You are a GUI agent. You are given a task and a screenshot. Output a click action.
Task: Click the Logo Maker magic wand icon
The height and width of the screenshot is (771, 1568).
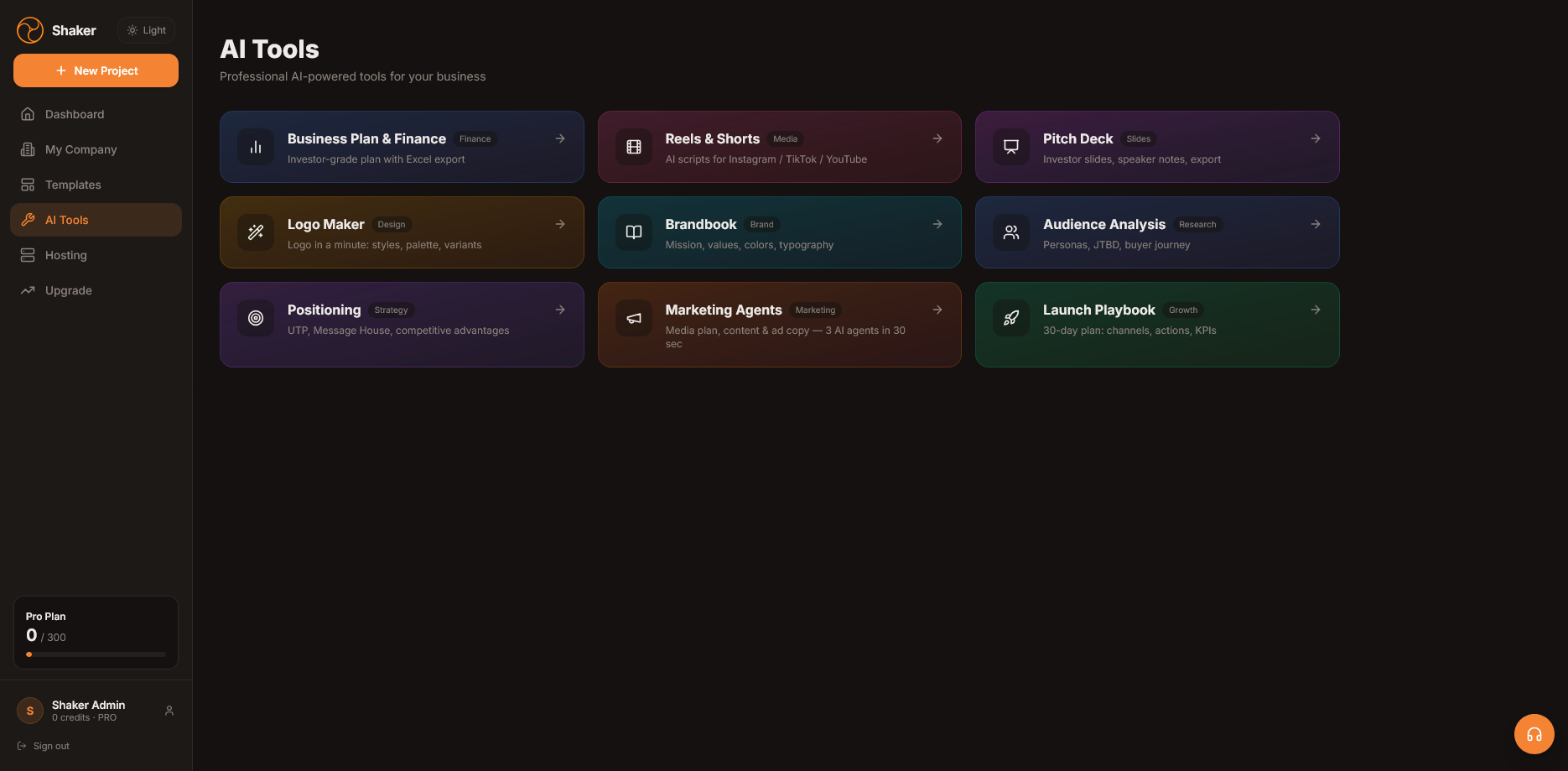[x=256, y=232]
